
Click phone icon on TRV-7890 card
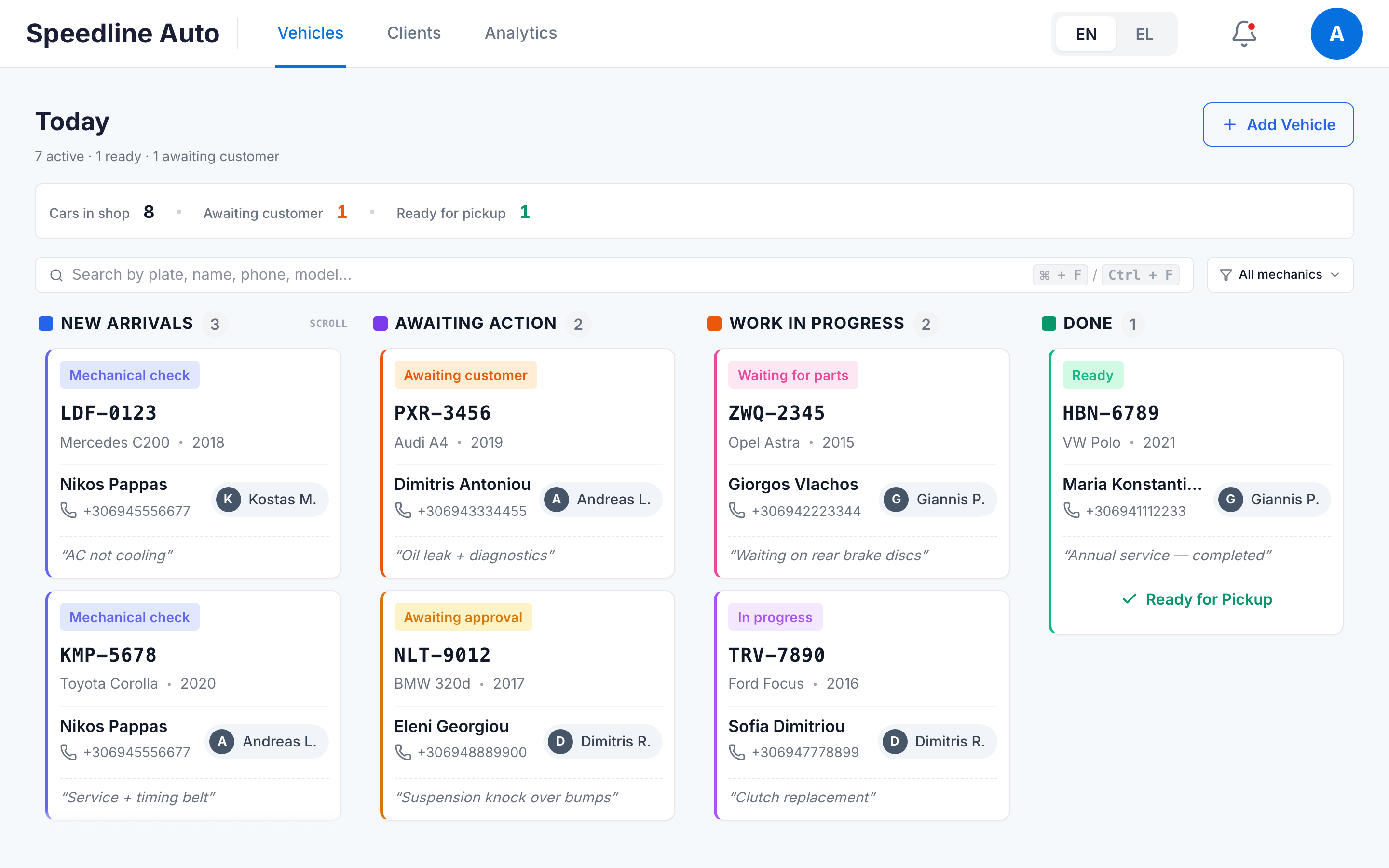coord(737,752)
